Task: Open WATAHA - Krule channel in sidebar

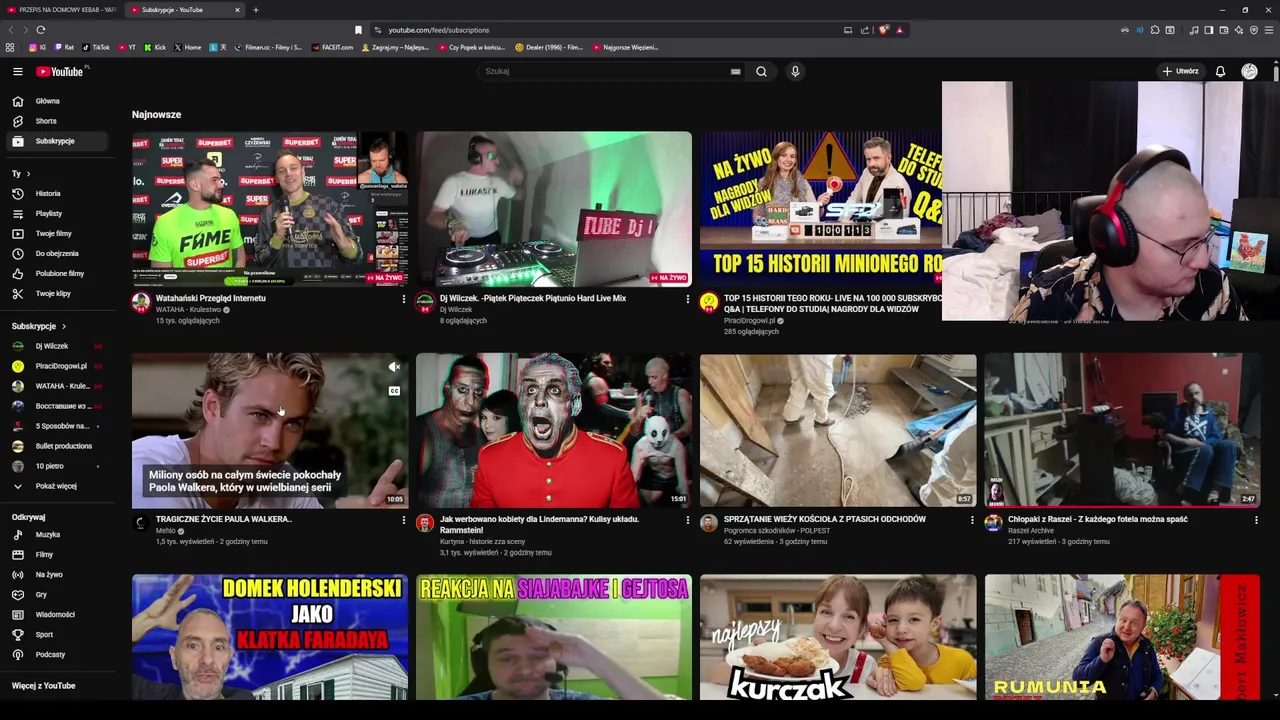Action: 59,386
